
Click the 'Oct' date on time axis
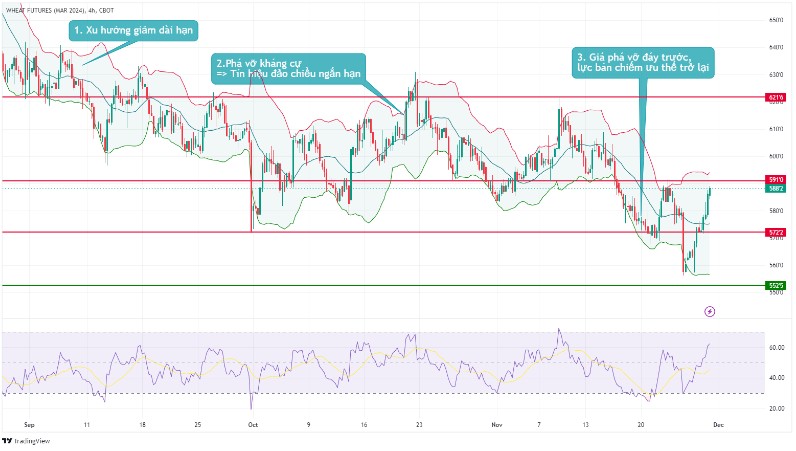click(252, 423)
